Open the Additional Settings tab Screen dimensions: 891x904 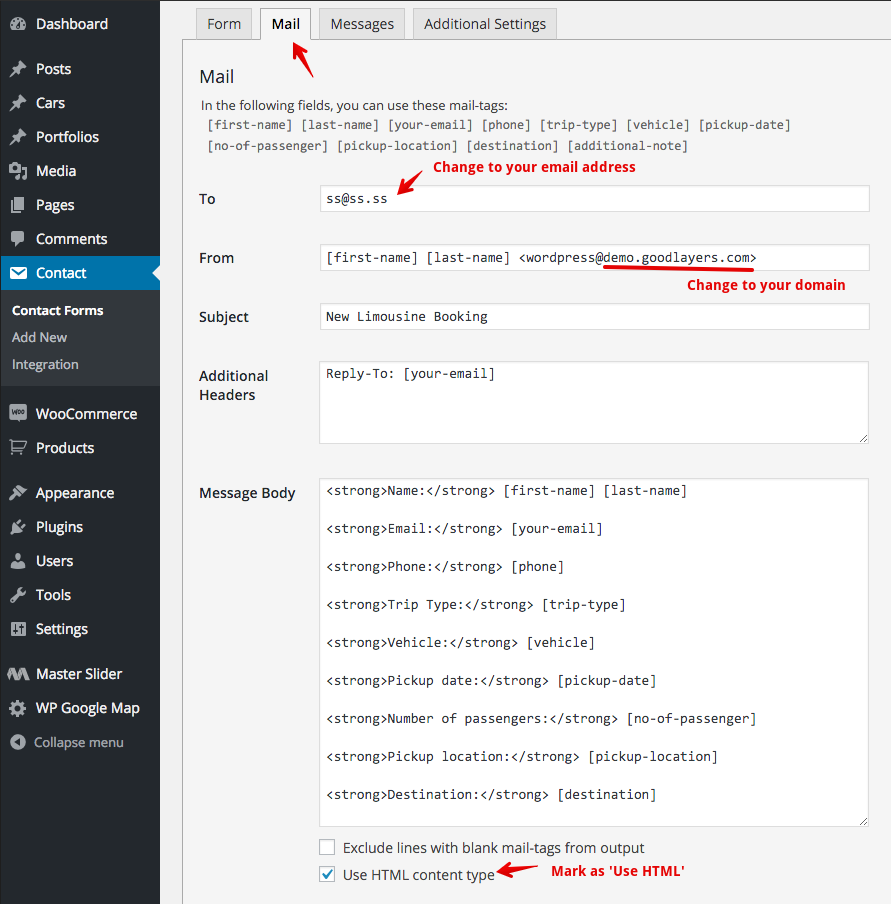pos(485,24)
